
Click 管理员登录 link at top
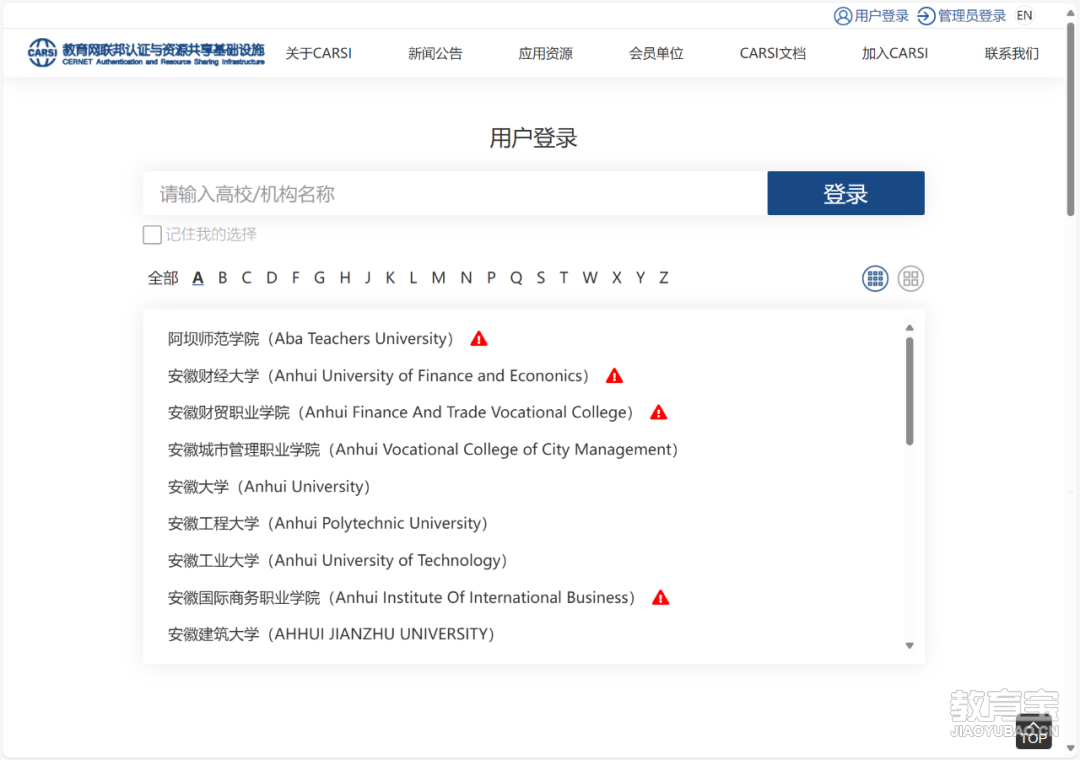972,16
